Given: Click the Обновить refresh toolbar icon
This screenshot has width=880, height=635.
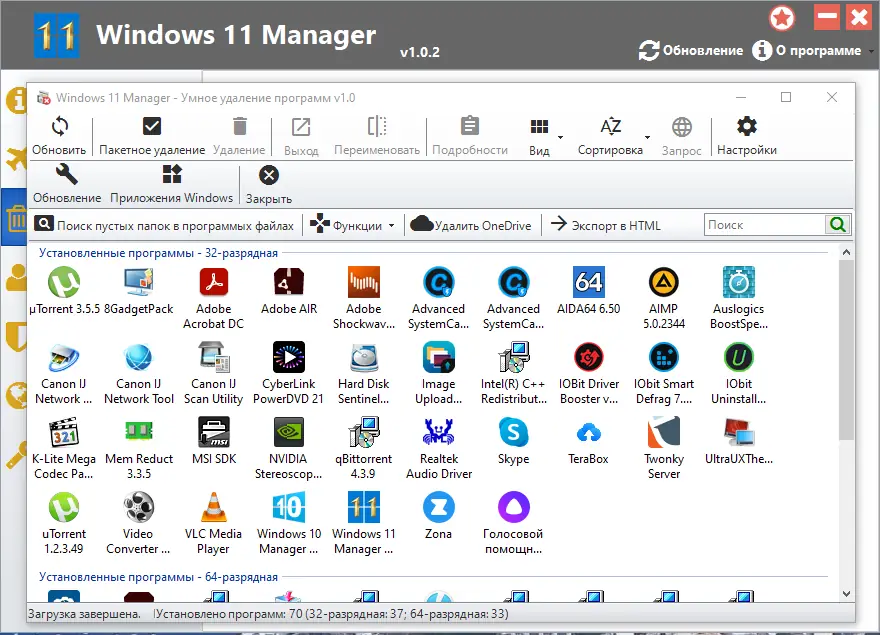Looking at the screenshot, I should point(59,126).
